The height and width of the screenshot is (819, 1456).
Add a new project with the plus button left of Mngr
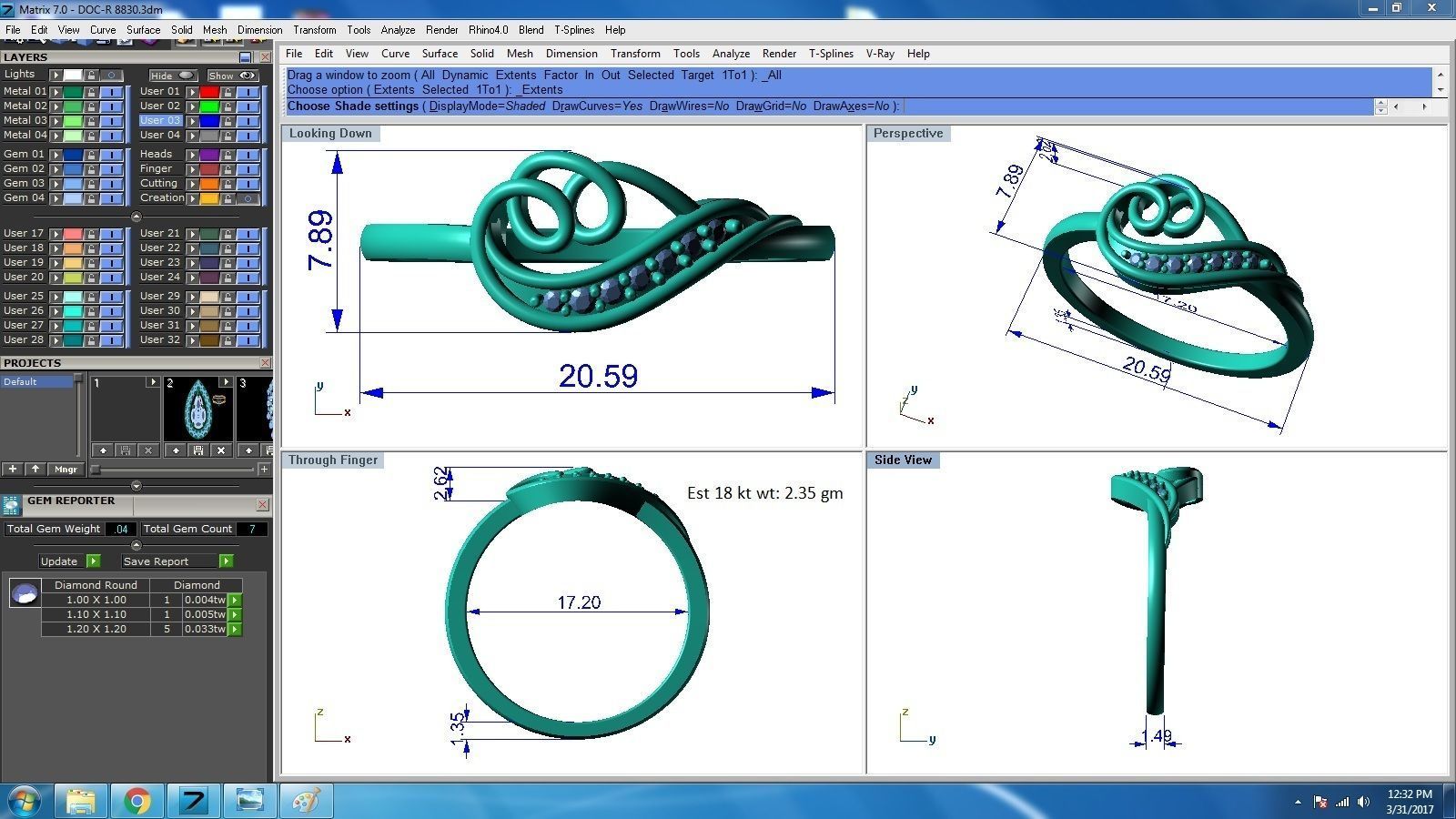[13, 470]
